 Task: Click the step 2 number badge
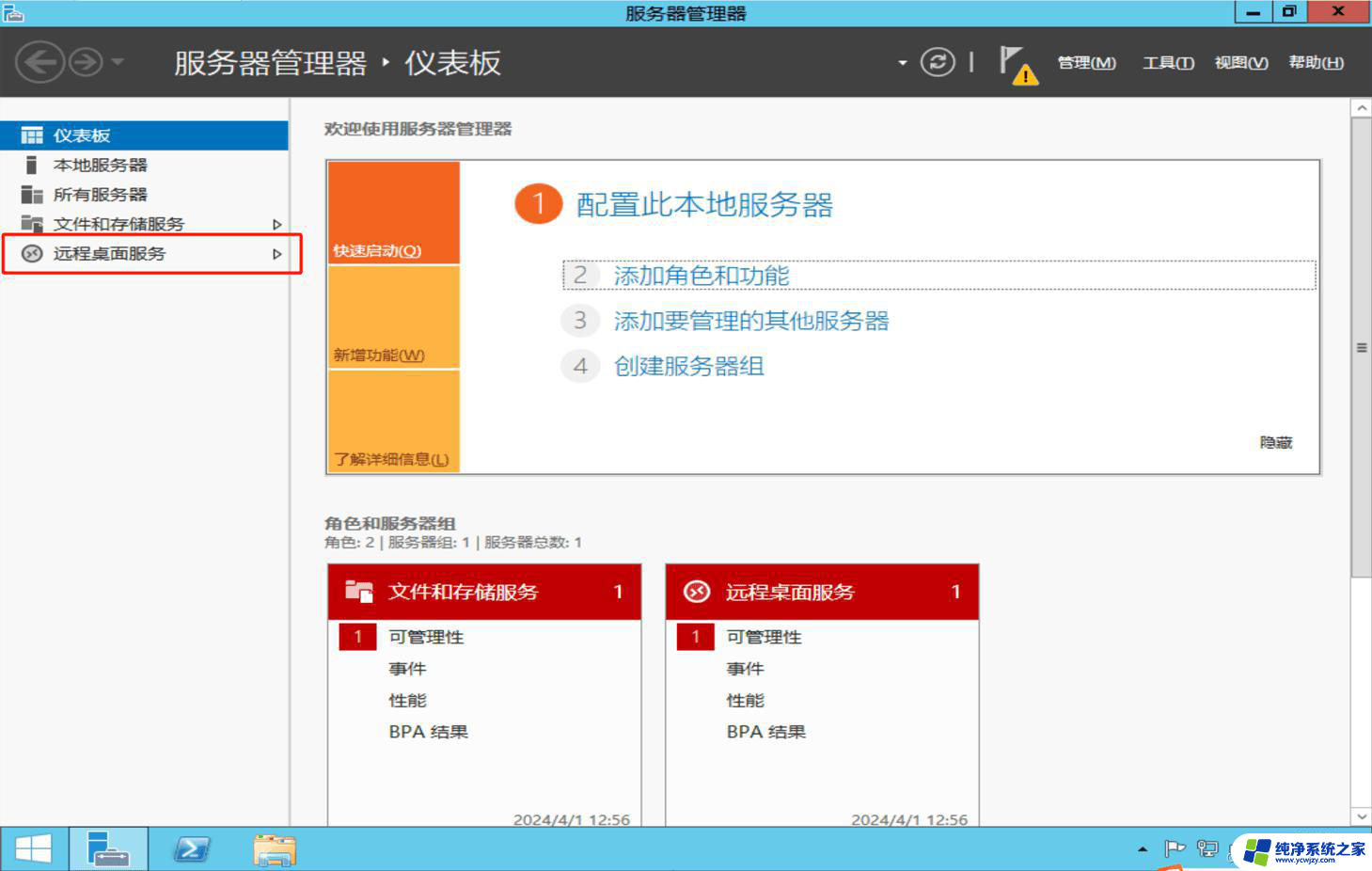click(580, 276)
